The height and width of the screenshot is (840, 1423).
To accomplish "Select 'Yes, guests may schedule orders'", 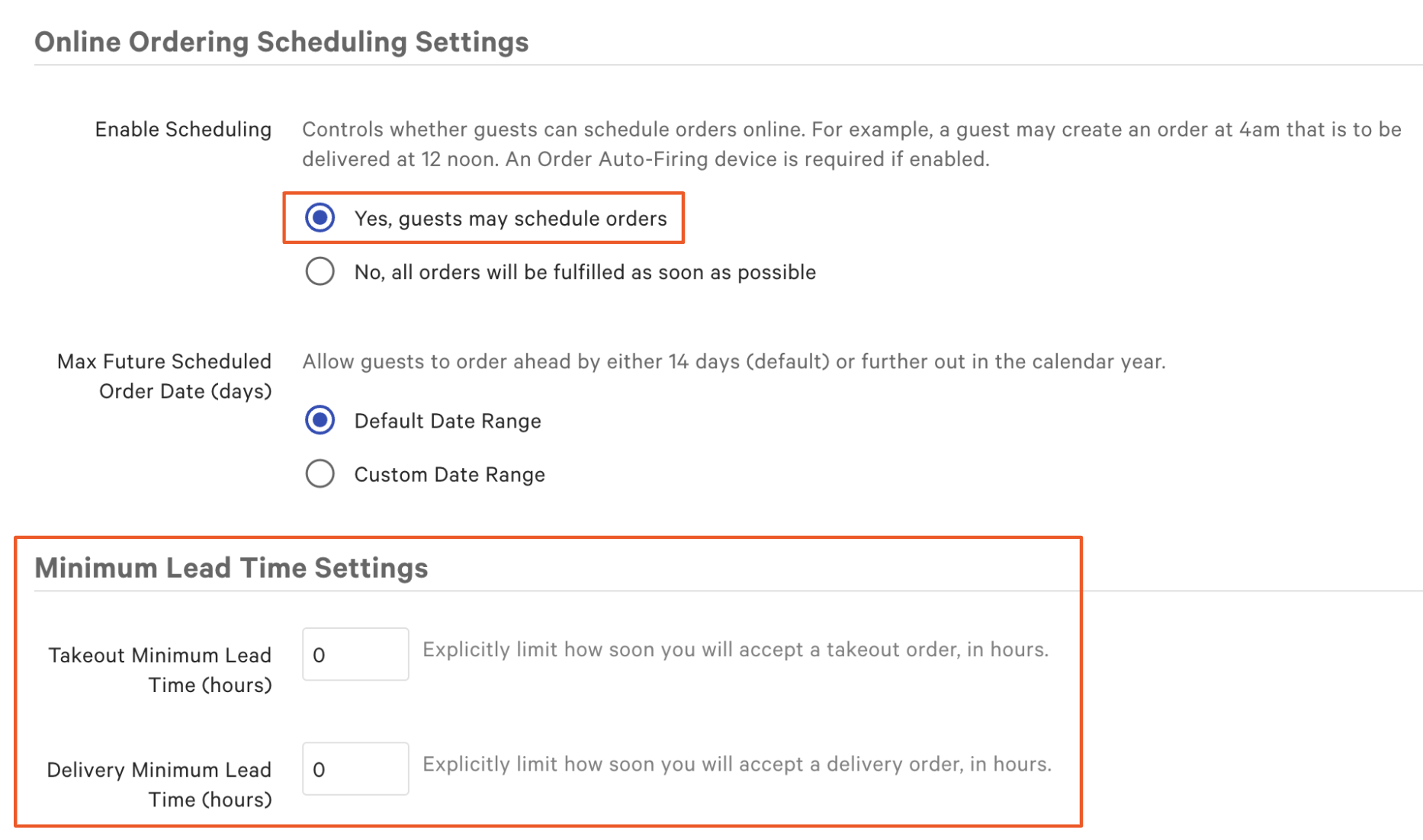I will 320,218.
